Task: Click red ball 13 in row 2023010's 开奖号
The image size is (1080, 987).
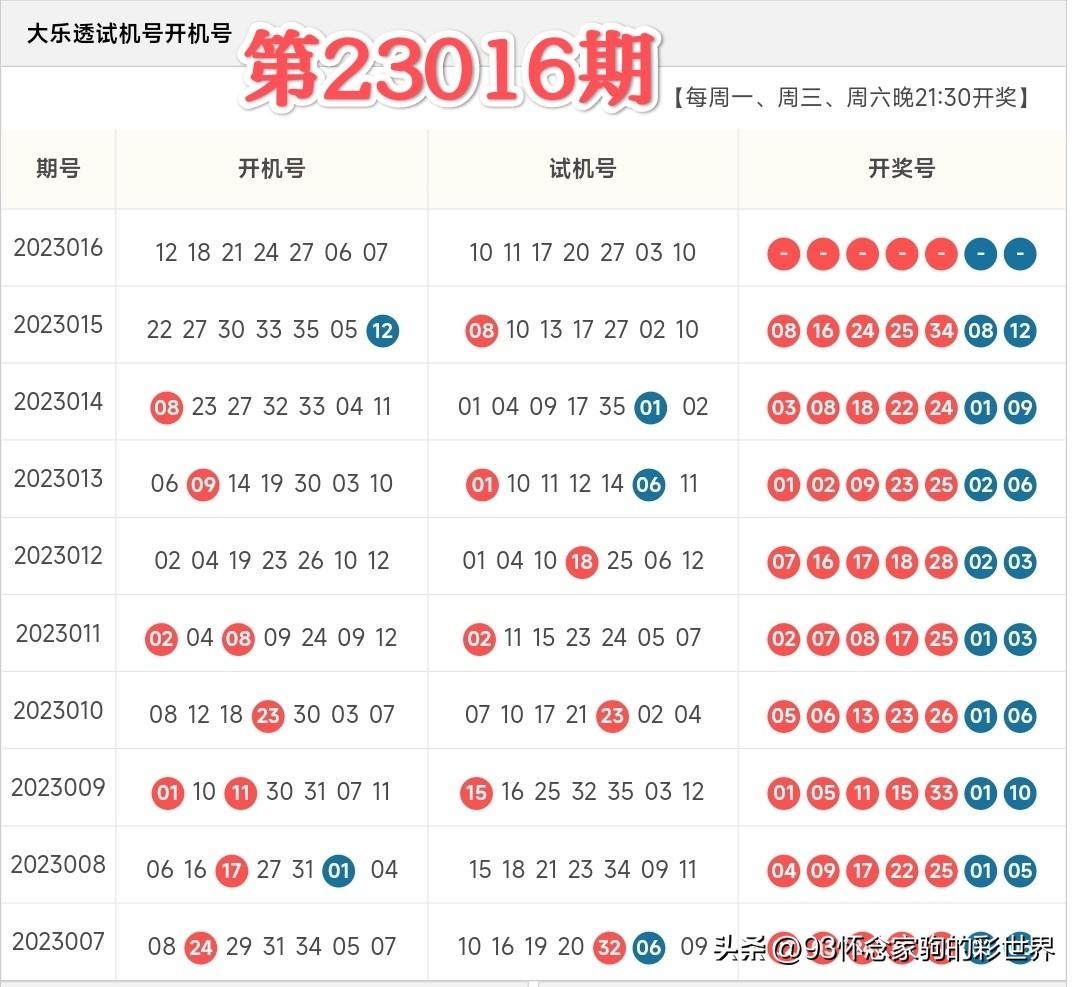Action: (x=862, y=717)
